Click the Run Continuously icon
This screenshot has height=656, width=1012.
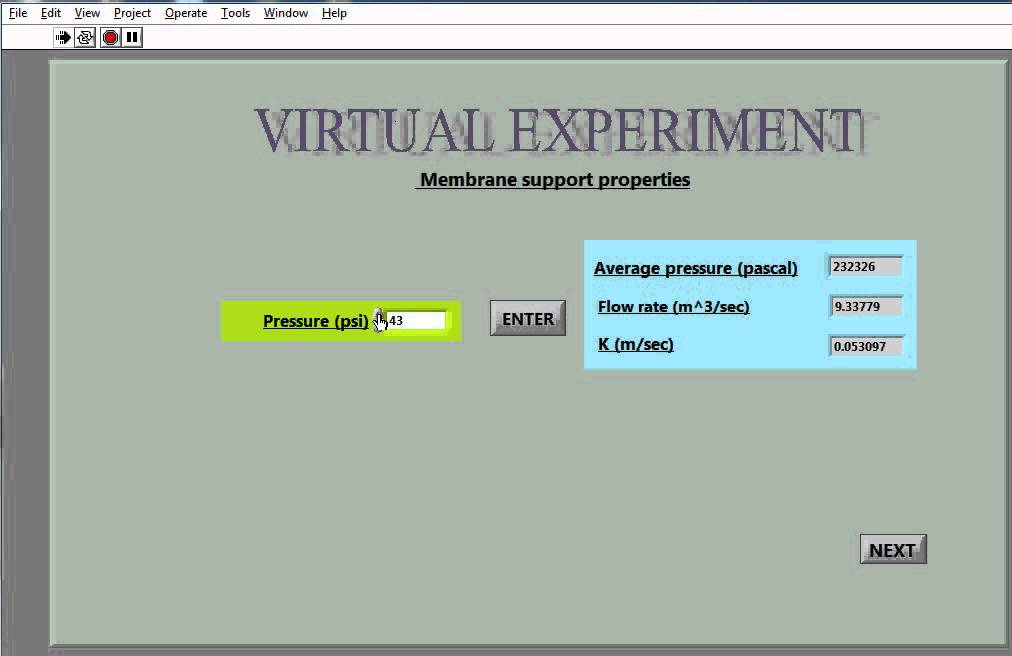(x=85, y=37)
